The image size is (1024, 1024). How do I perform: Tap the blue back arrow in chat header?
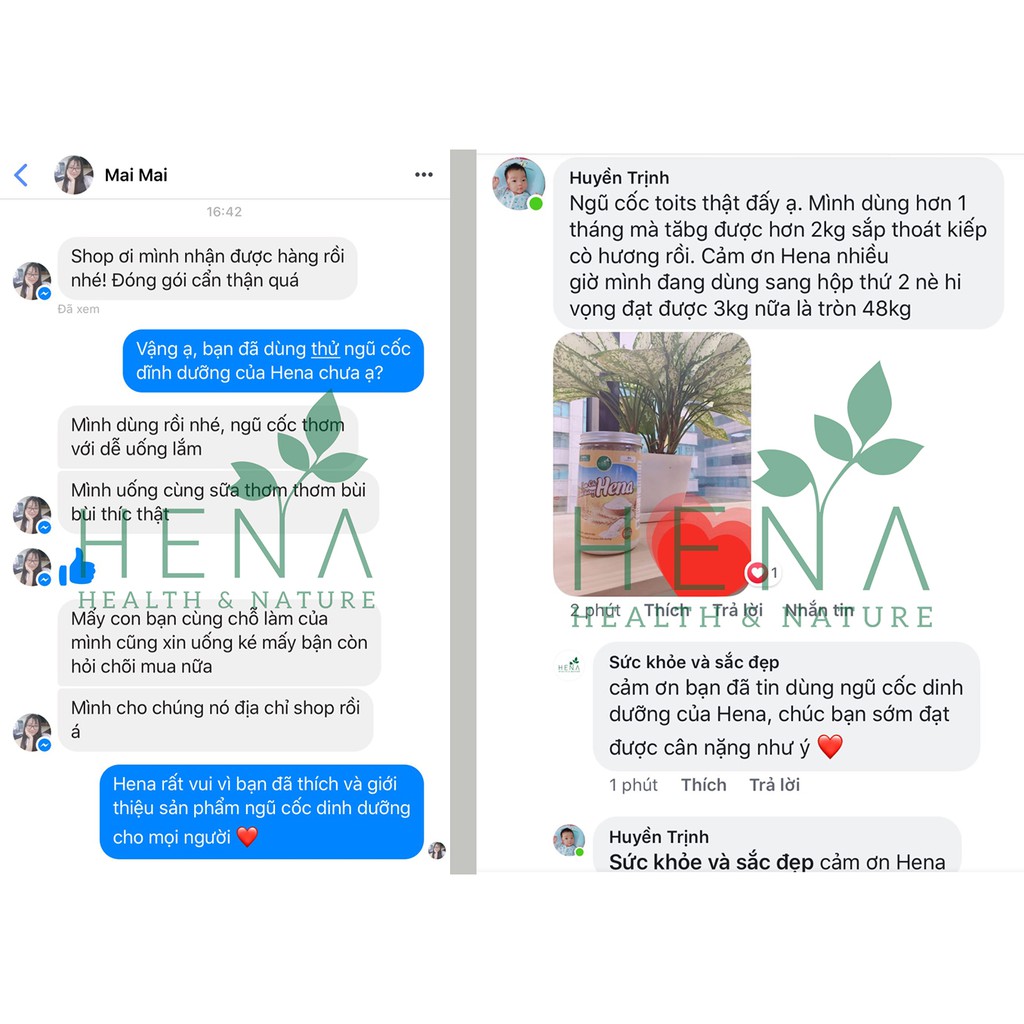21,175
